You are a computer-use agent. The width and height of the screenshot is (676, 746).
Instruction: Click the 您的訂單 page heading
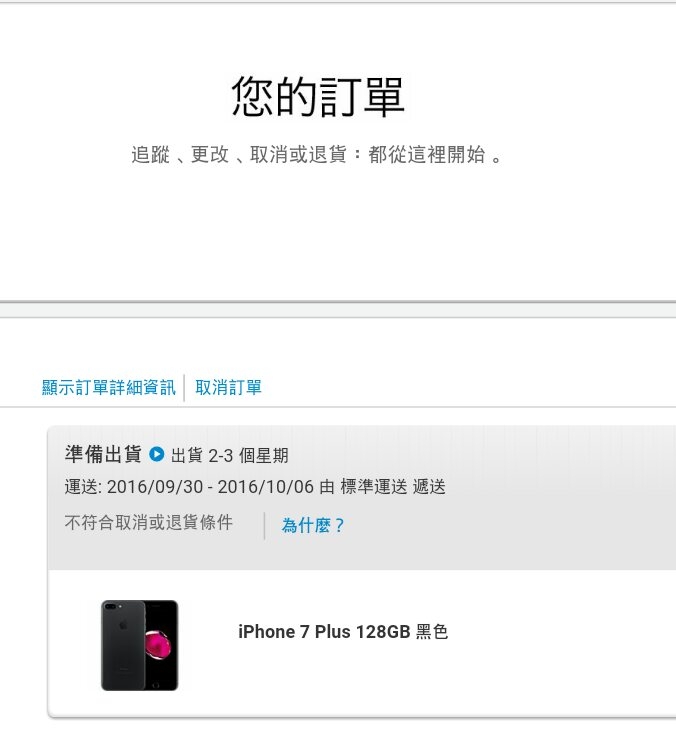point(318,97)
